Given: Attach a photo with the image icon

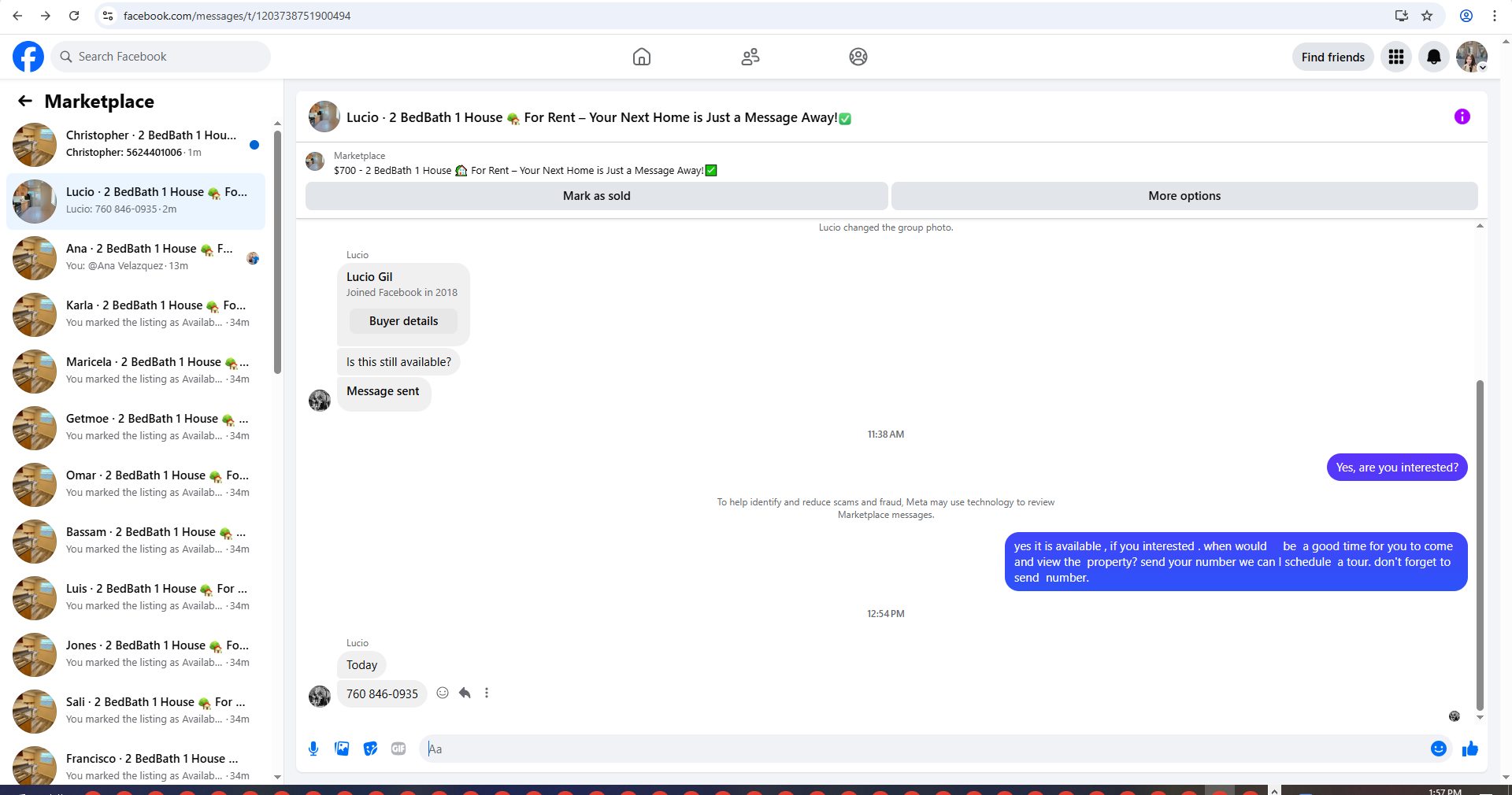Looking at the screenshot, I should [342, 749].
